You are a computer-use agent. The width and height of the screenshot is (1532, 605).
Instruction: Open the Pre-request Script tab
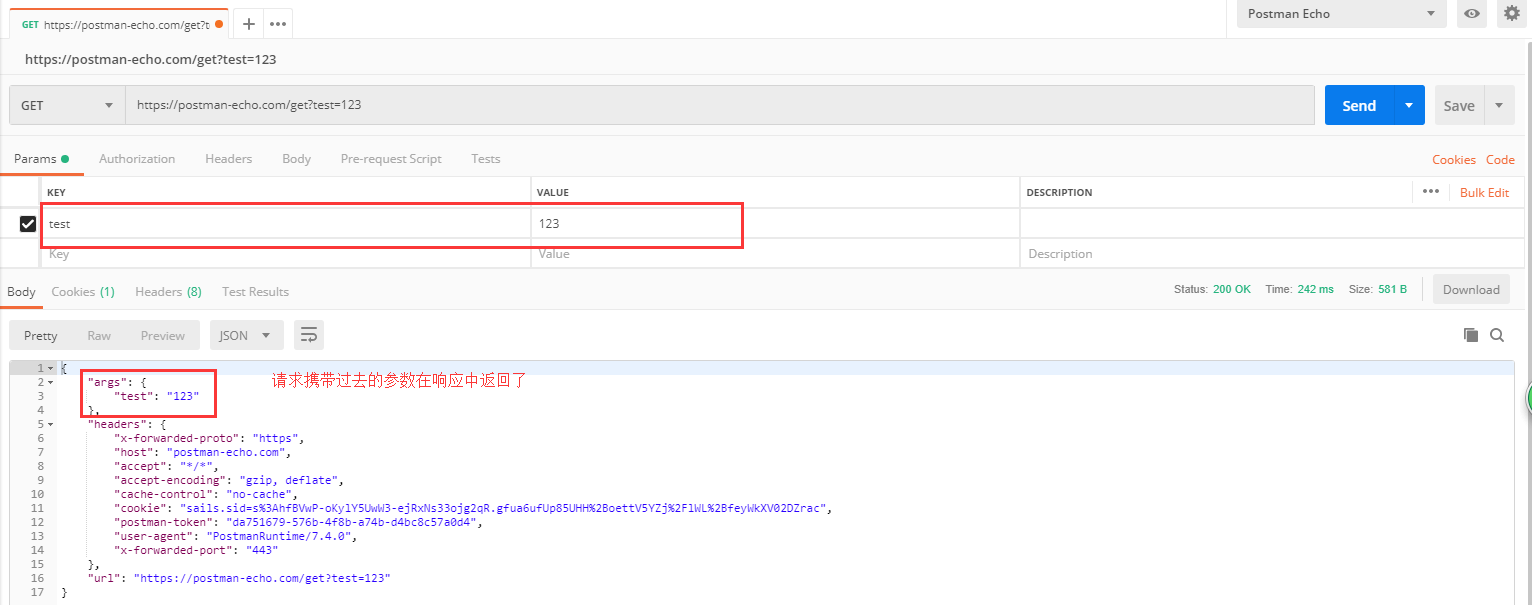point(391,158)
